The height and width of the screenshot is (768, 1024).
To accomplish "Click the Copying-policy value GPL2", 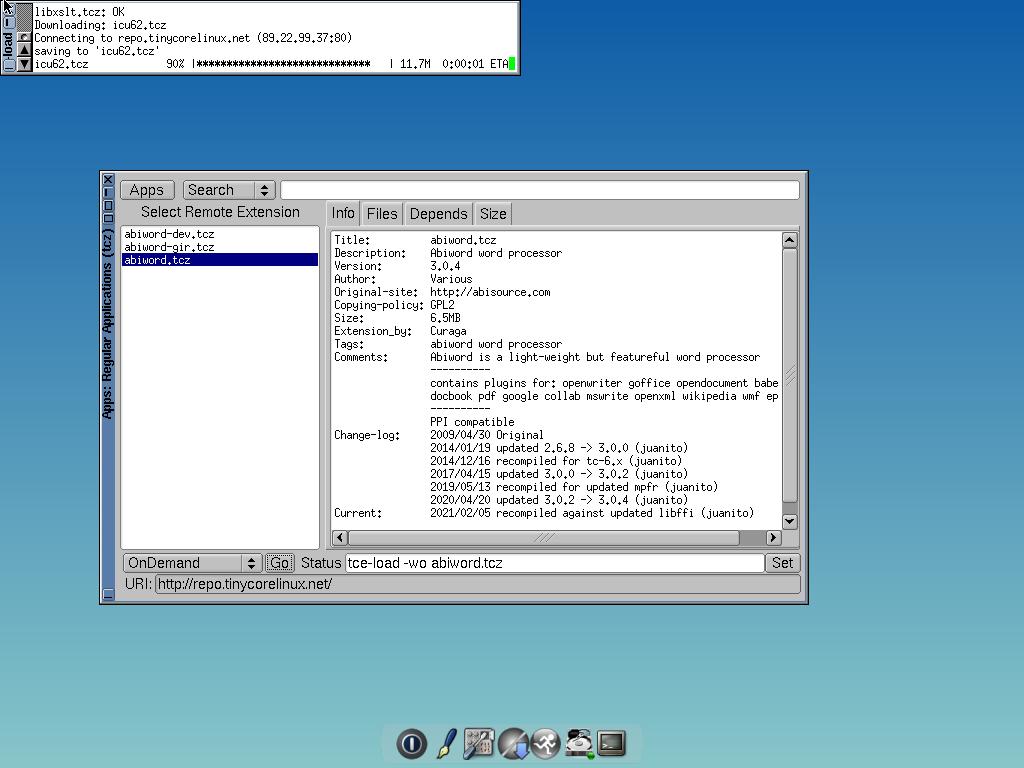I will tap(442, 305).
